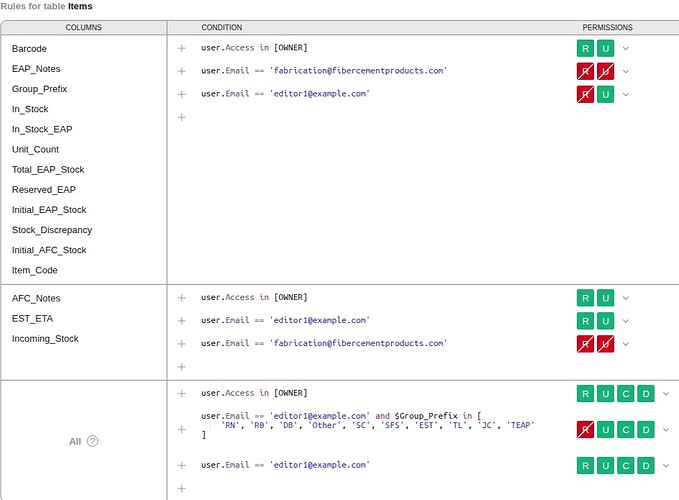Toggle Read permission on the first group's OWNER rule
Image resolution: width=679 pixels, height=500 pixels.
click(585, 48)
